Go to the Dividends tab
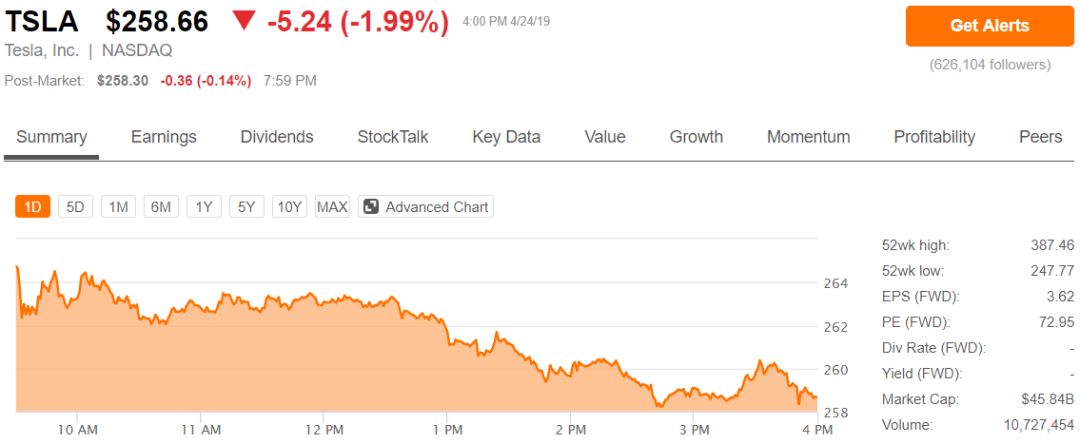Image resolution: width=1080 pixels, height=444 pixels. tap(277, 137)
